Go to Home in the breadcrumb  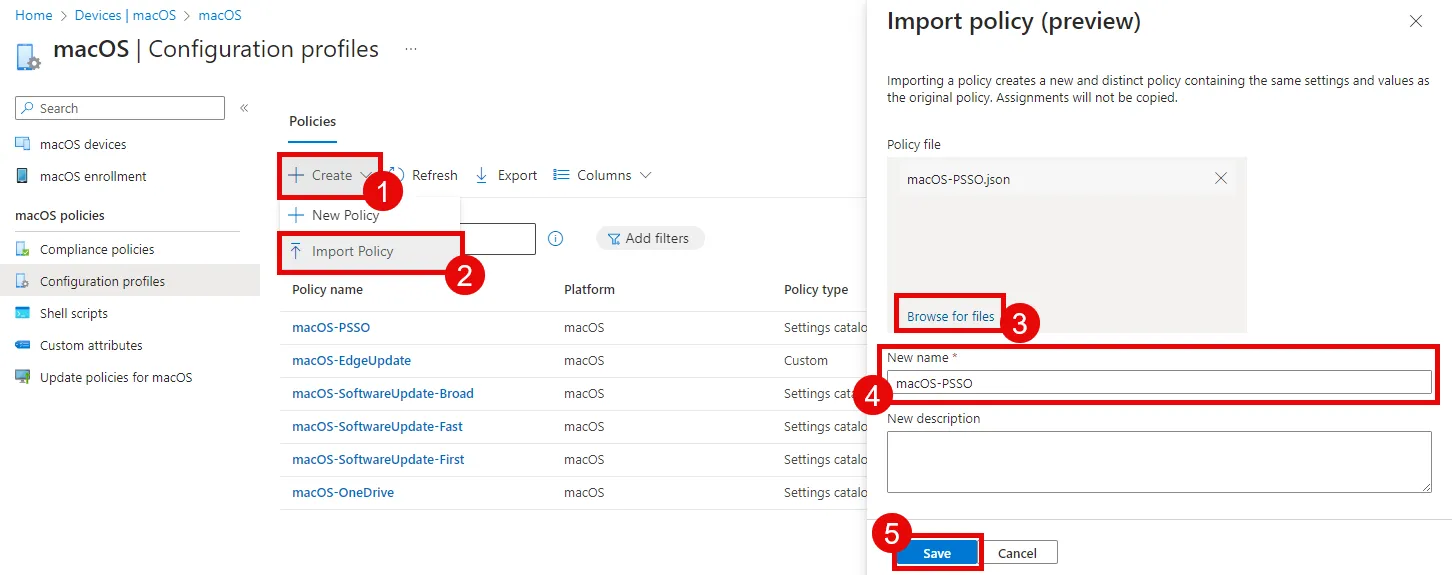(34, 15)
